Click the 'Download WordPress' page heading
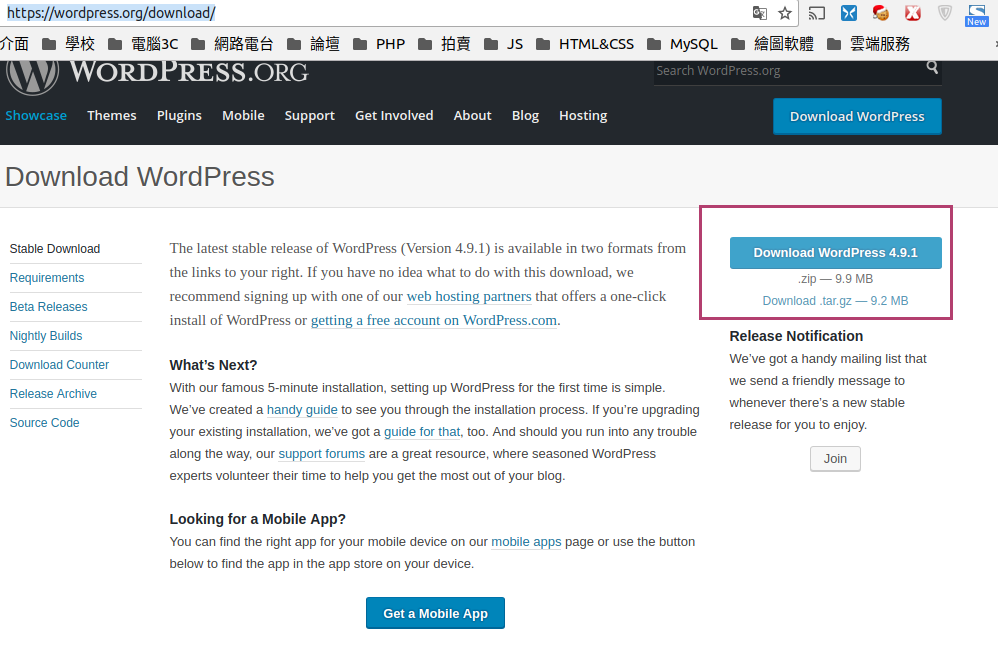Screen dimensions: 998x648 tap(140, 177)
